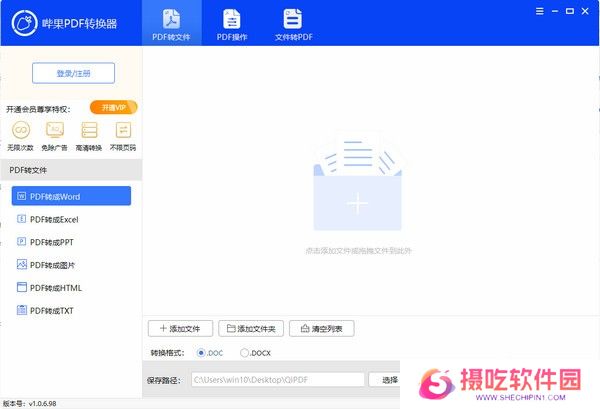Switch to the PDF操作 tab
The image size is (600, 409).
[231, 24]
